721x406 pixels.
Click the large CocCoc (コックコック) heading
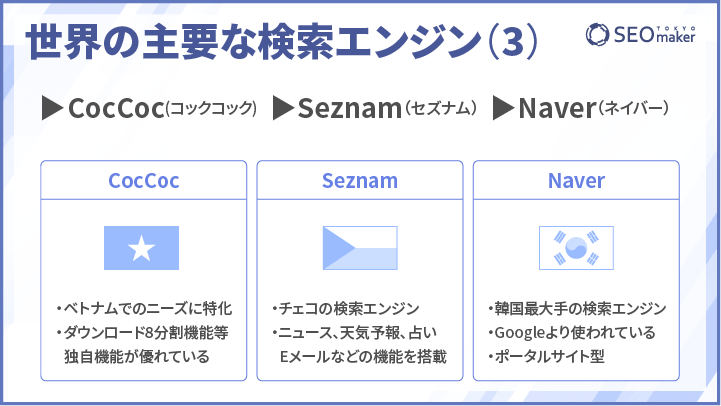[x=162, y=109]
